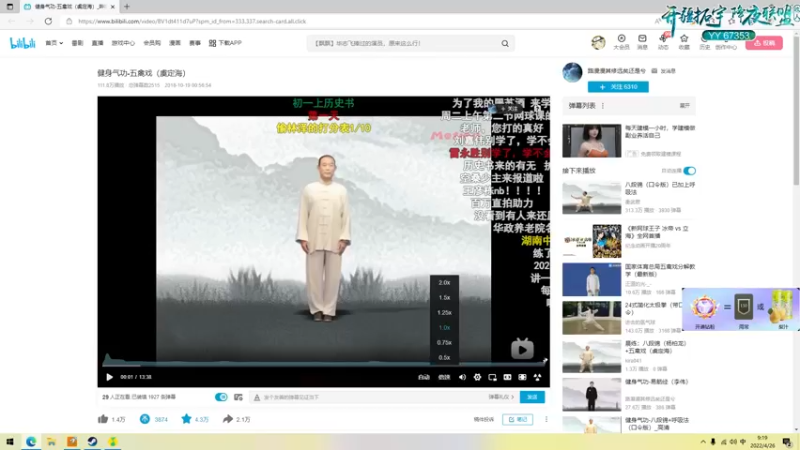Open a new browser tab
800x450 pixels.
click(x=127, y=7)
